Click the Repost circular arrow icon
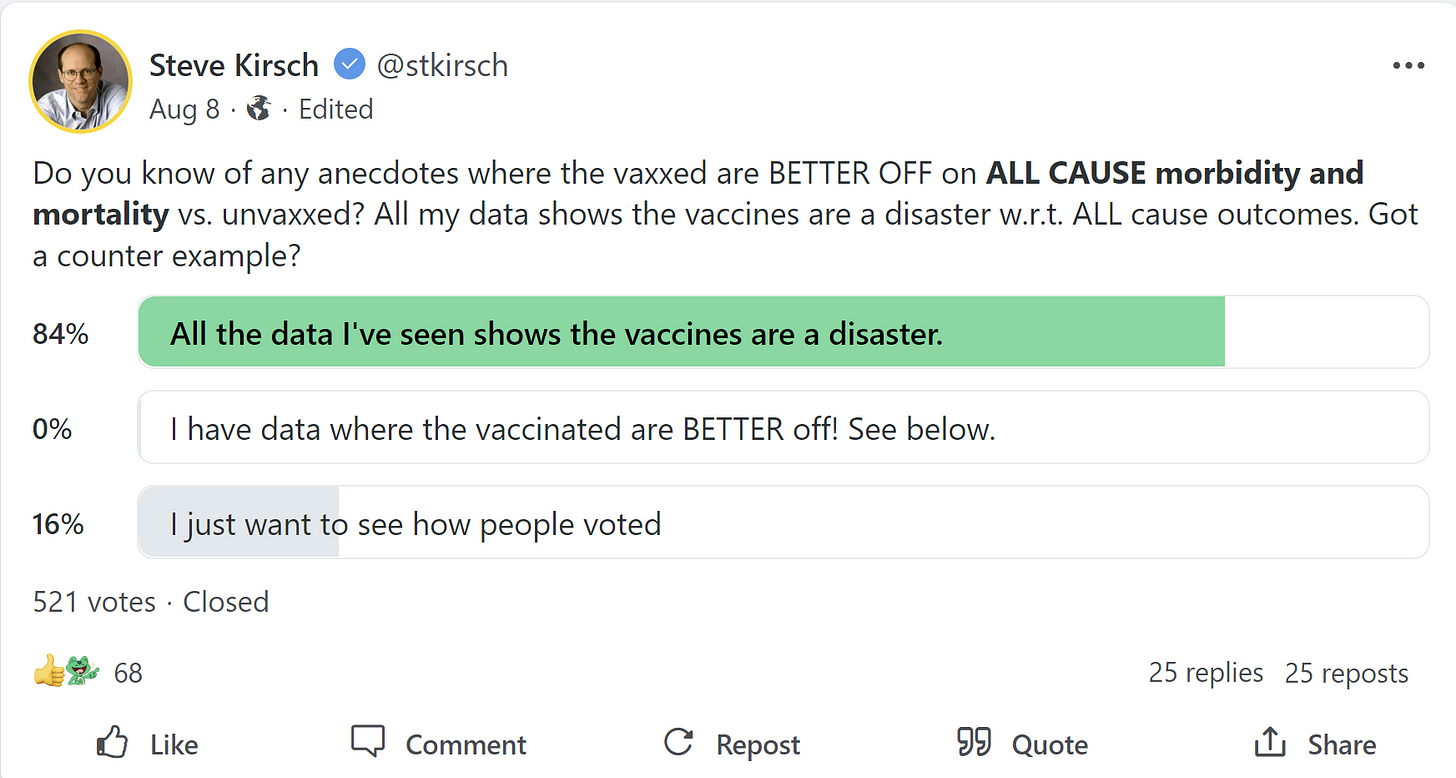Viewport: 1456px width, 778px height. tap(679, 743)
